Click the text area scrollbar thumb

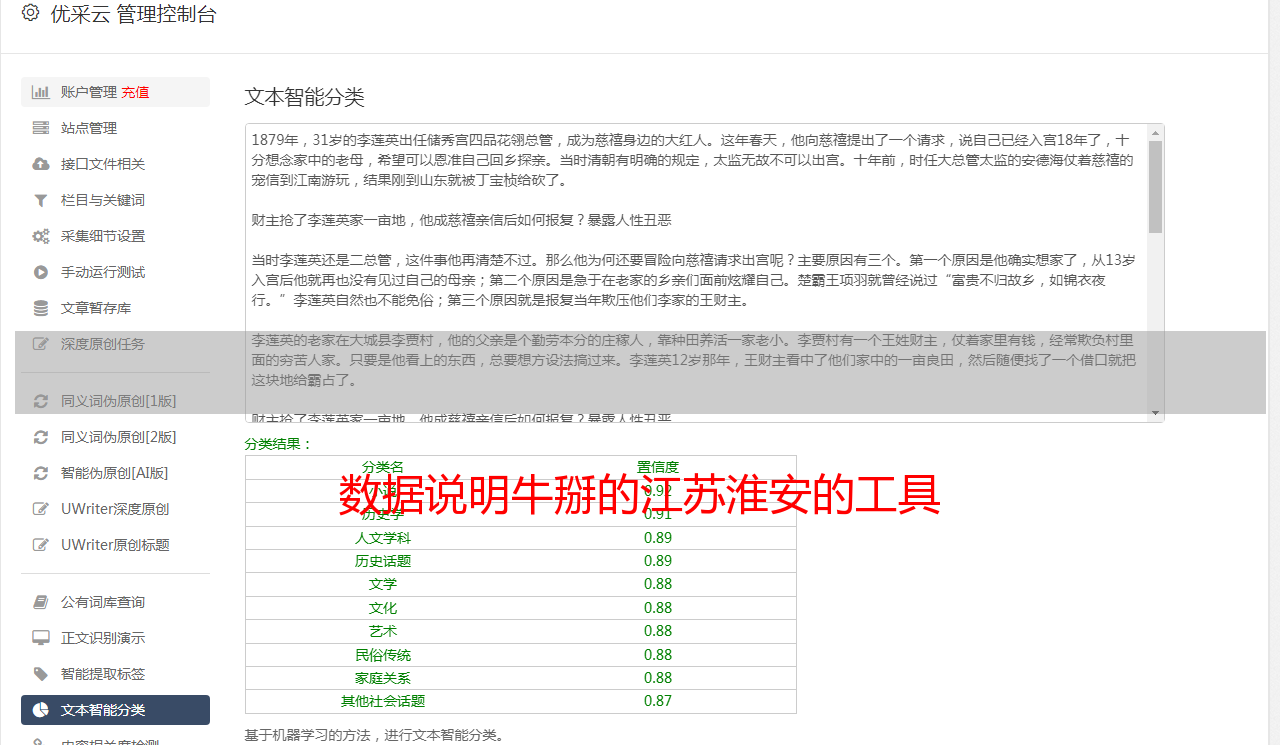pyautogui.click(x=1155, y=186)
